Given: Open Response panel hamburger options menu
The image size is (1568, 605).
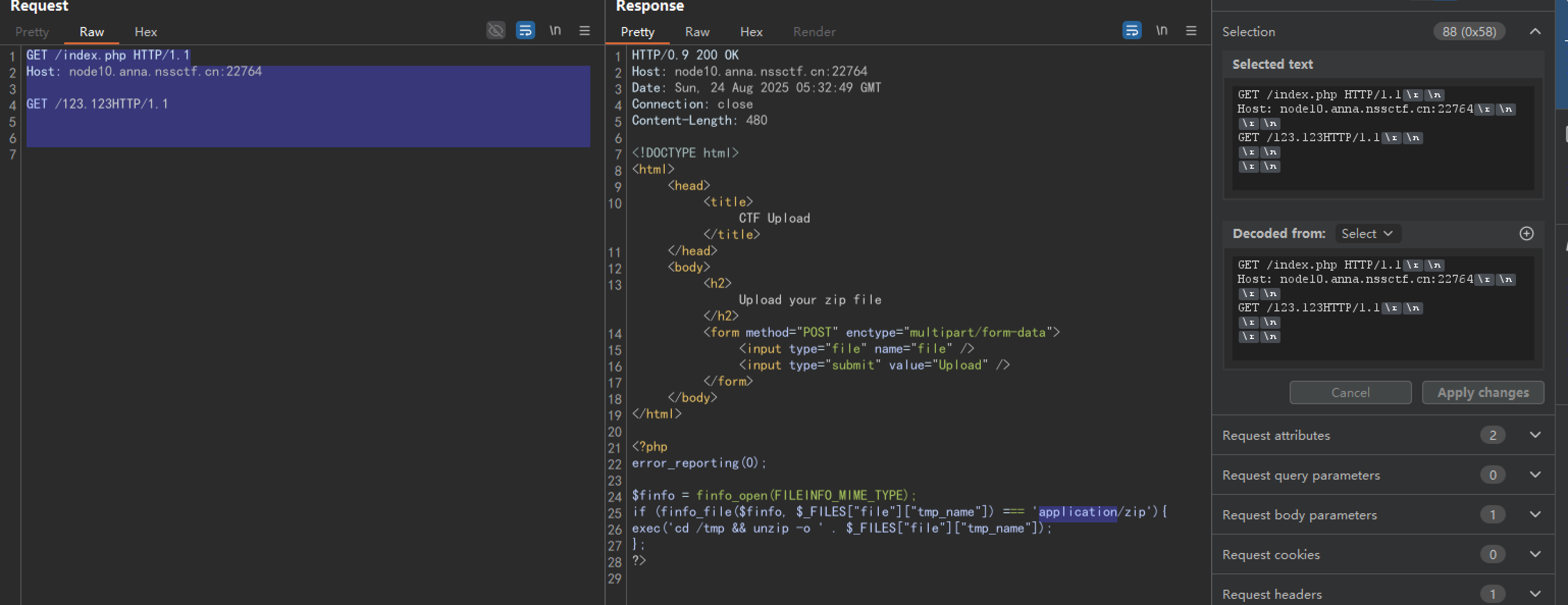Looking at the screenshot, I should (x=1191, y=31).
